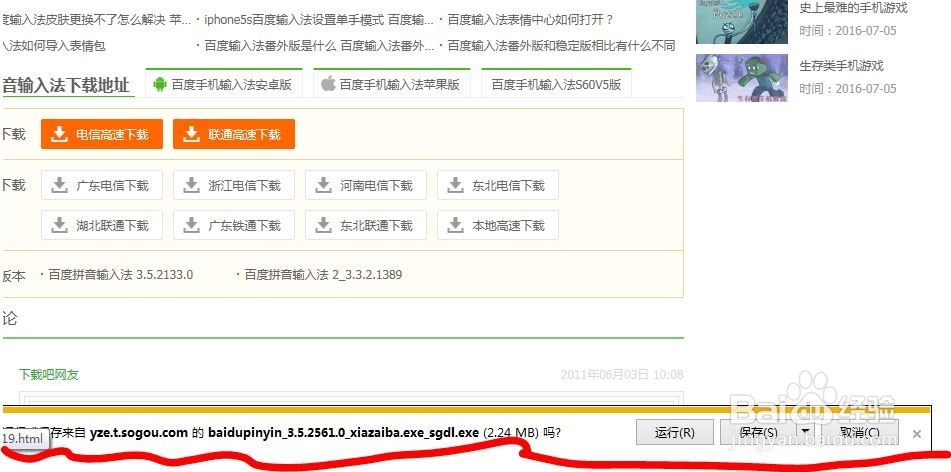Open 百度拼音输入法 2_3.3.2.1389 version link
This screenshot has width=951, height=472.
[323, 275]
